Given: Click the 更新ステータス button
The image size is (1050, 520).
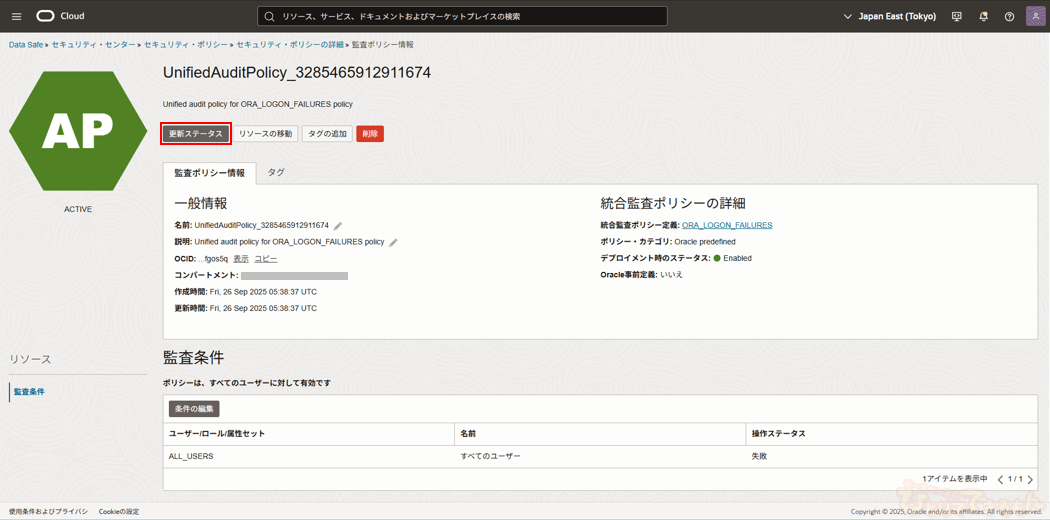Looking at the screenshot, I should click(x=196, y=134).
